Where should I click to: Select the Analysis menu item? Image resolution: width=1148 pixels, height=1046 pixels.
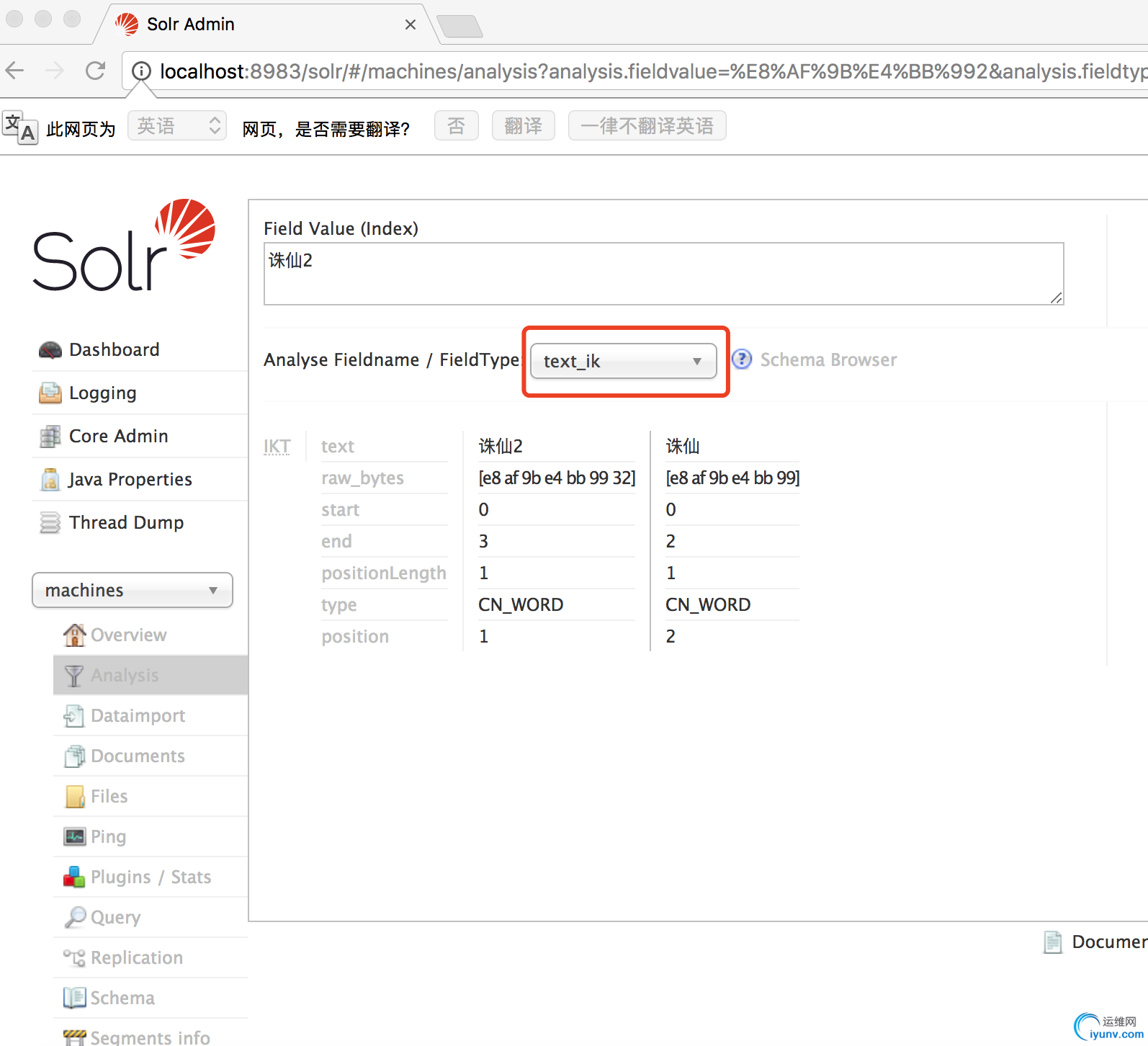[151, 675]
